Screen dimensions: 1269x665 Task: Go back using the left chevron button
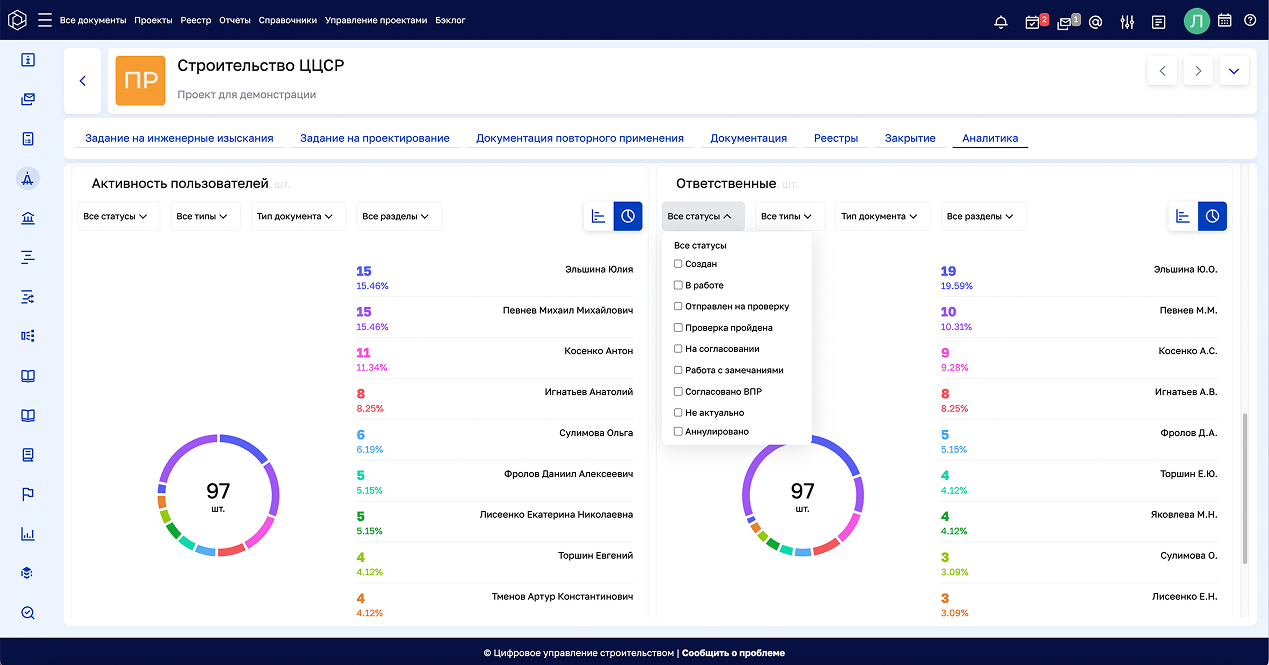(x=83, y=81)
